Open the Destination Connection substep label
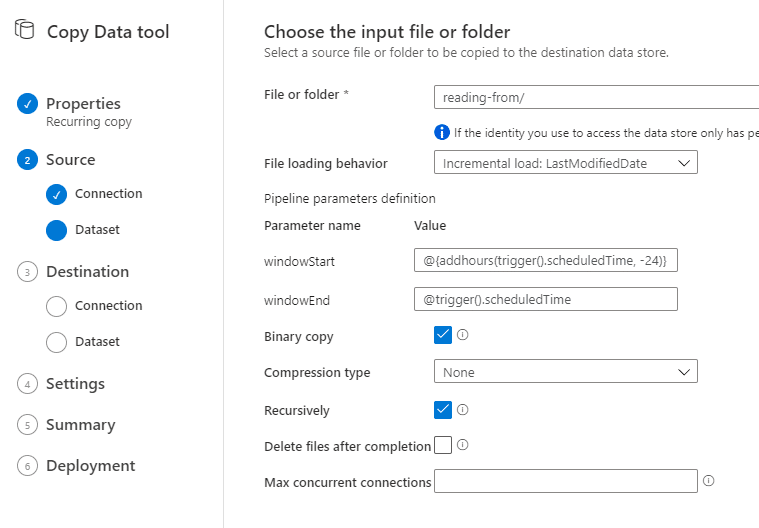Screen dimensions: 759x528 point(108,306)
